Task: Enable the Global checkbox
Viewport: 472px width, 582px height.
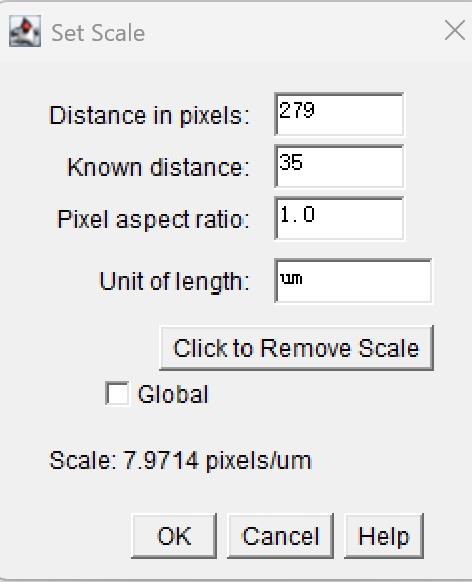Action: [117, 393]
